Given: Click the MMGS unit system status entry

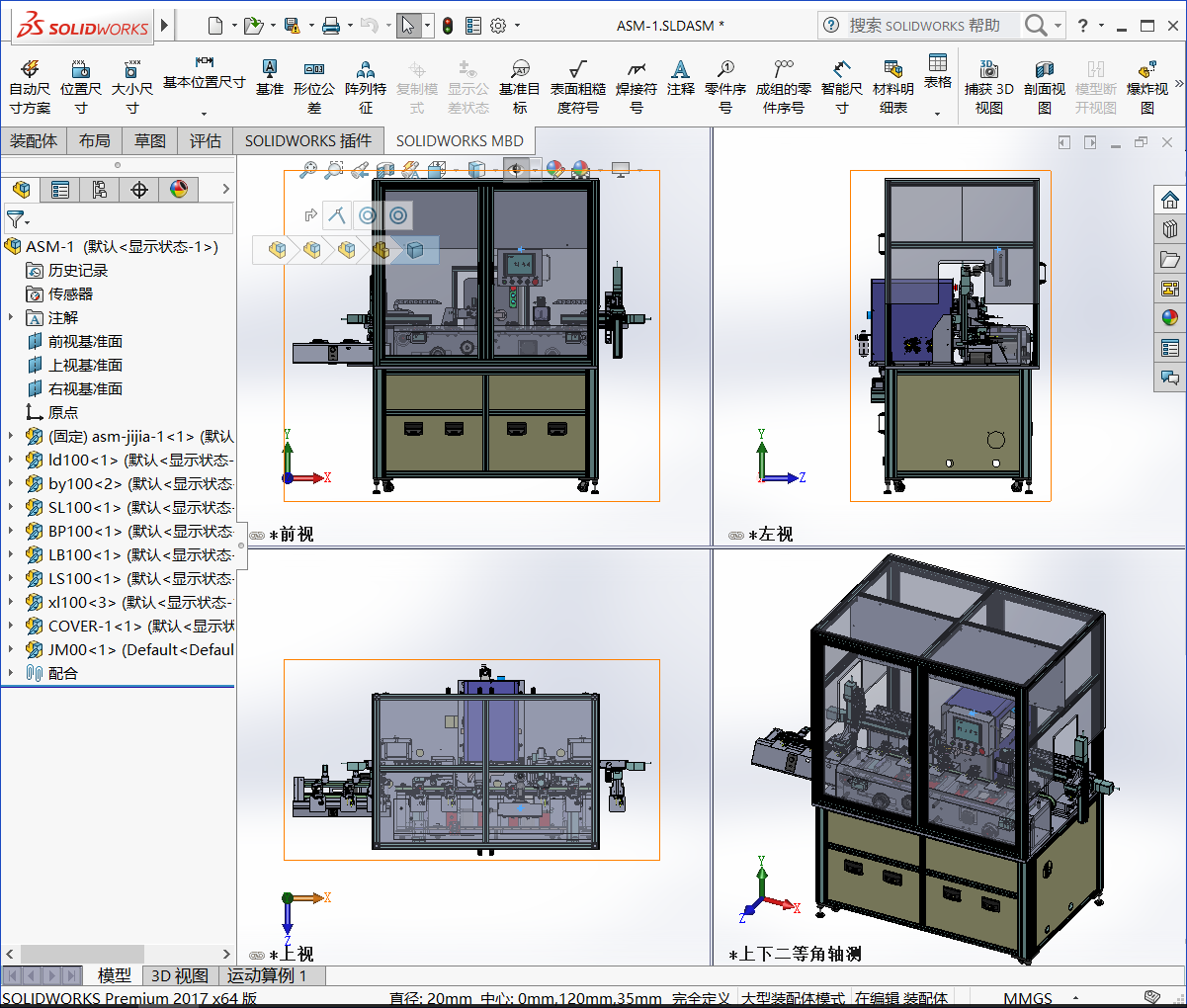Looking at the screenshot, I should (1028, 998).
